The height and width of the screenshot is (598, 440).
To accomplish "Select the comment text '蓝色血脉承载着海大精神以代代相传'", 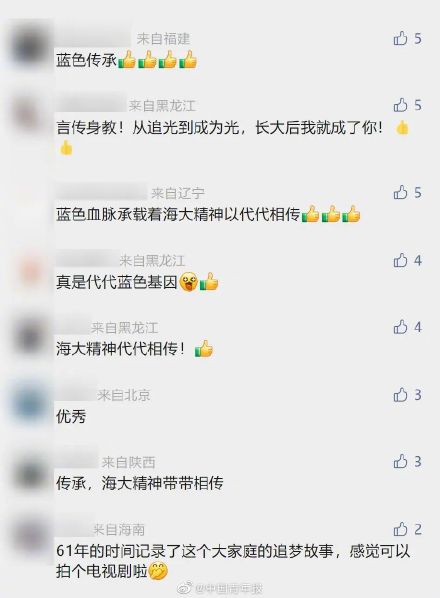I will click(x=178, y=215).
